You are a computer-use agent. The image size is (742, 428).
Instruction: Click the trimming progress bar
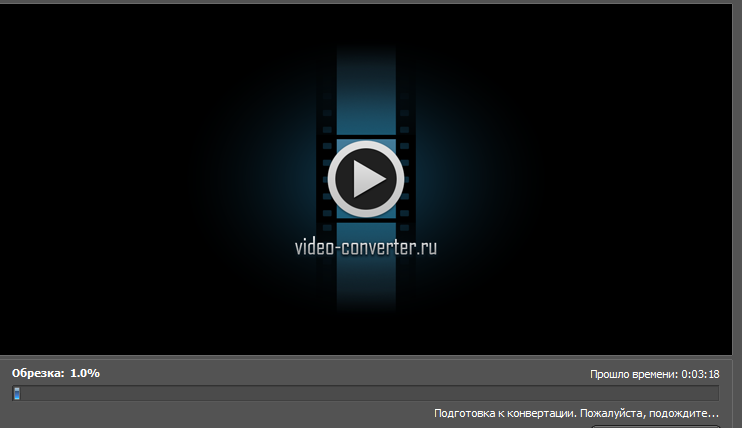click(x=365, y=393)
